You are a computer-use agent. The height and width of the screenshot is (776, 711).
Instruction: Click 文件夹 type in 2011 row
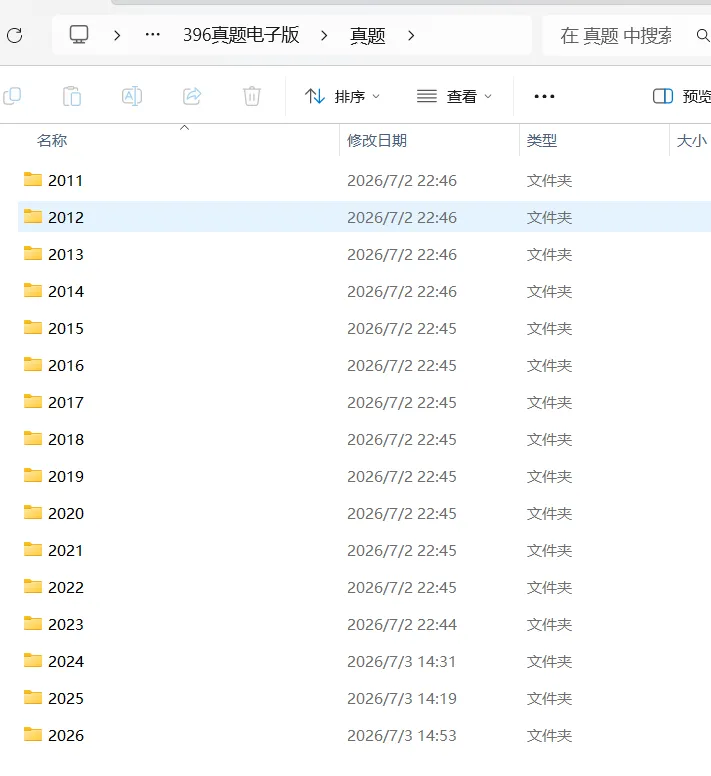click(x=549, y=181)
